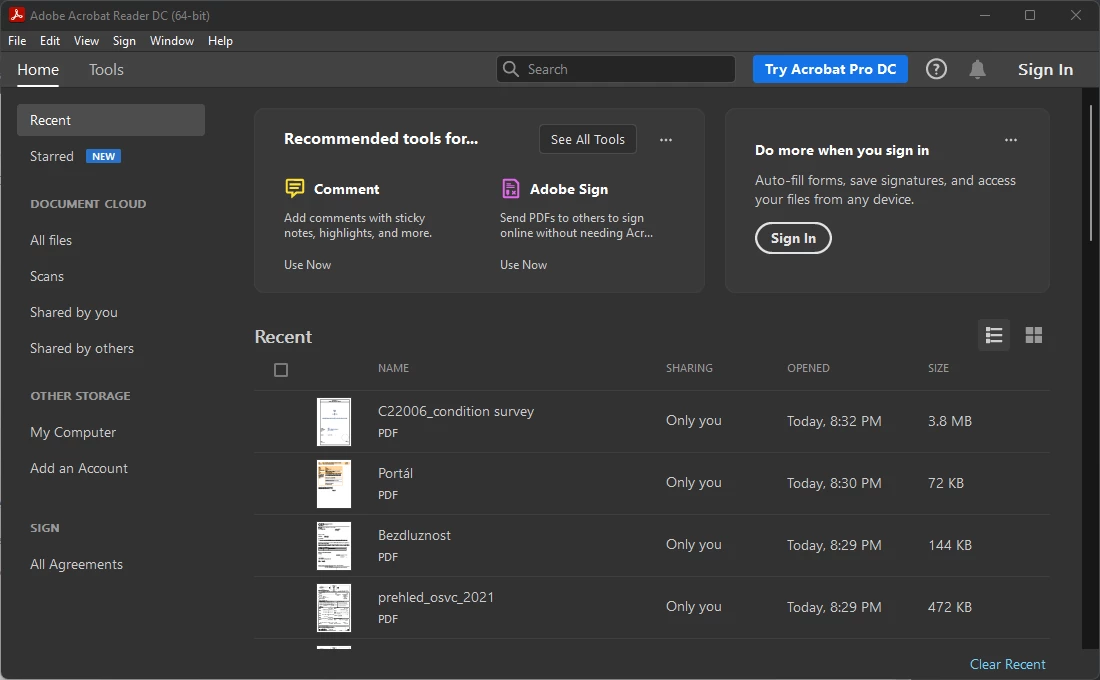
Task: Click Add an Account
Action: (79, 468)
